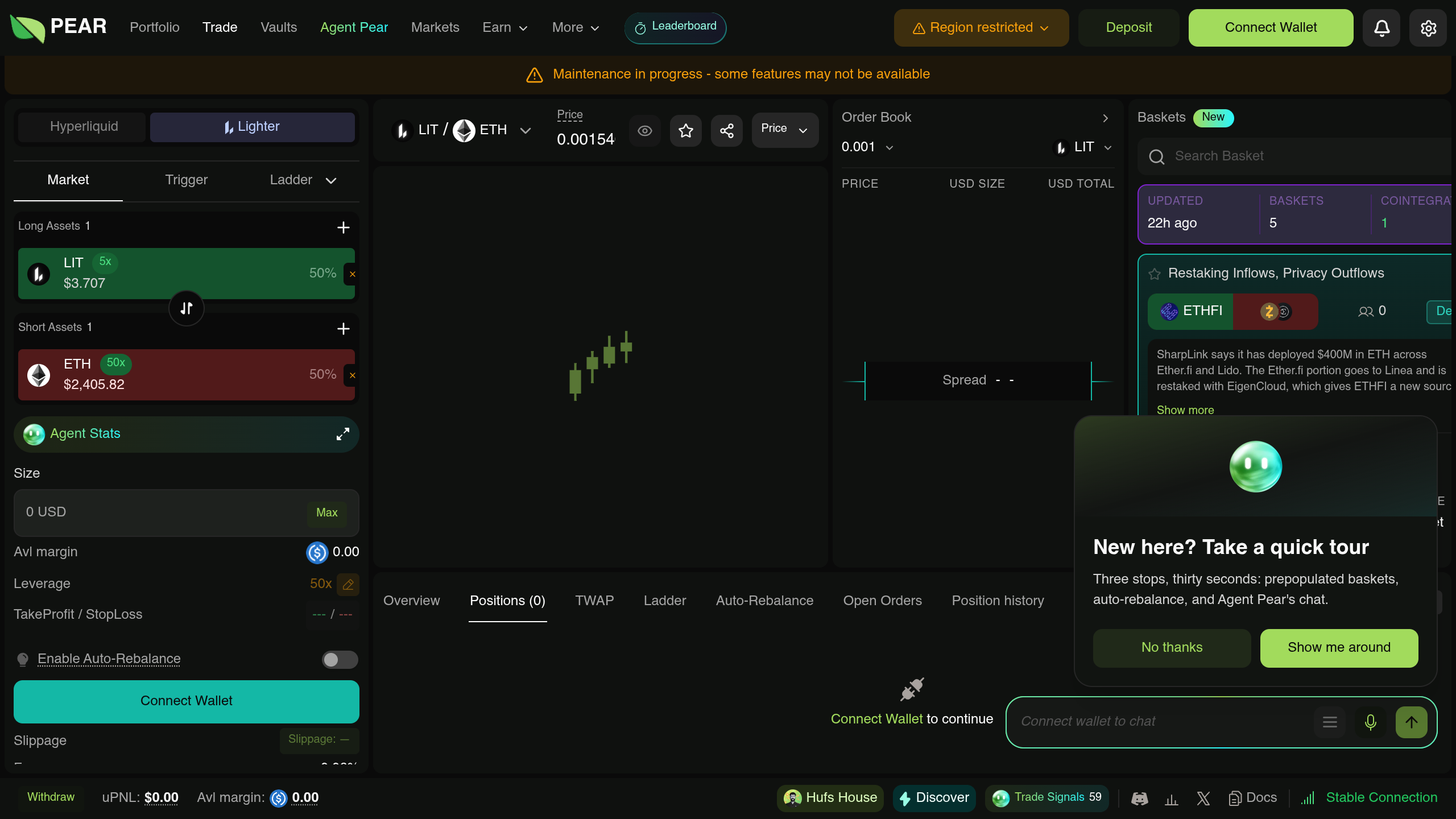Favorite the LIT/ETH pair with star
The image size is (1456, 819).
686,131
